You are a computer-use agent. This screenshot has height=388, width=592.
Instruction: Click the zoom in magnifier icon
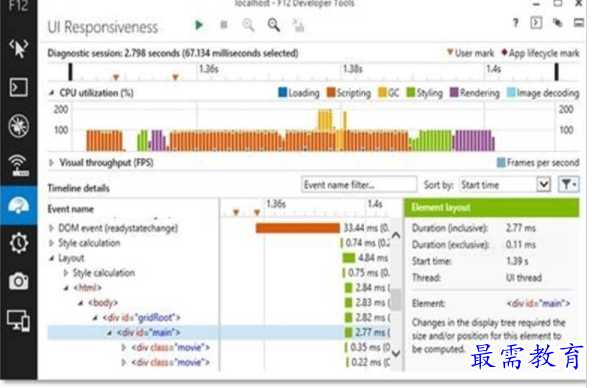[248, 25]
